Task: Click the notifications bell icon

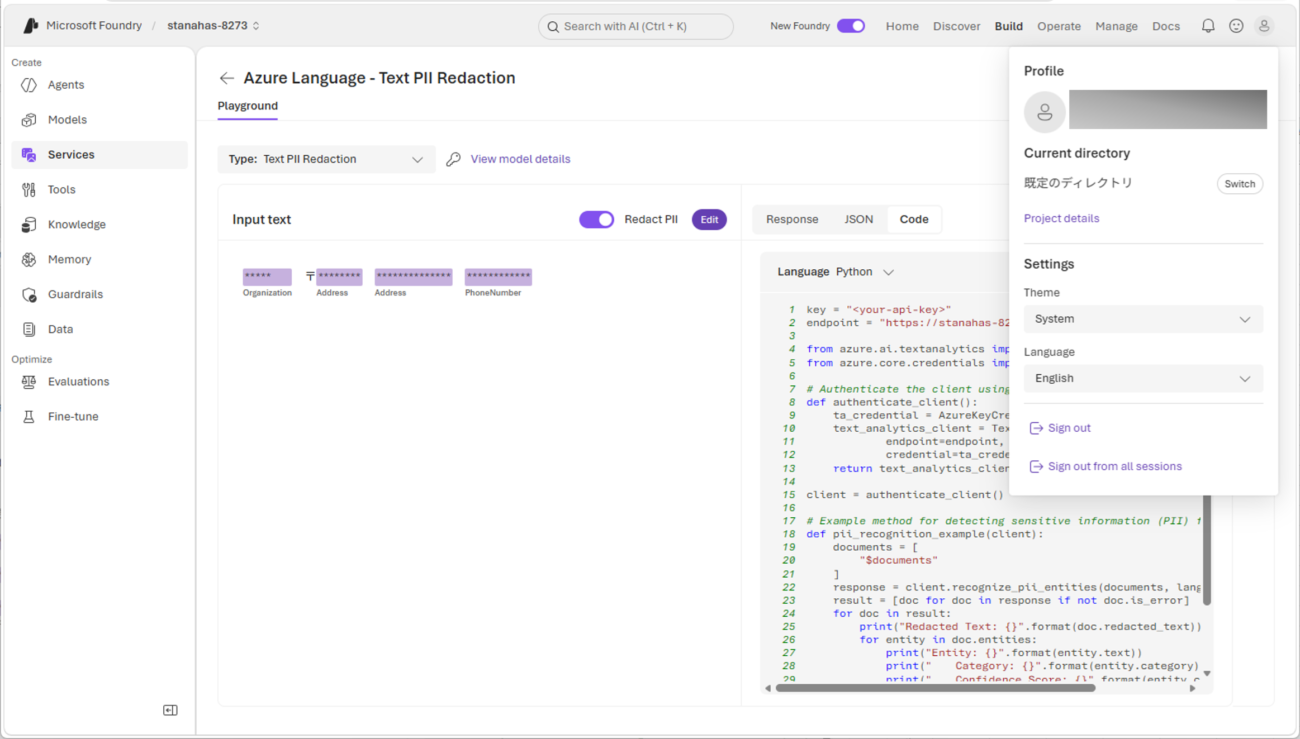Action: (x=1208, y=26)
